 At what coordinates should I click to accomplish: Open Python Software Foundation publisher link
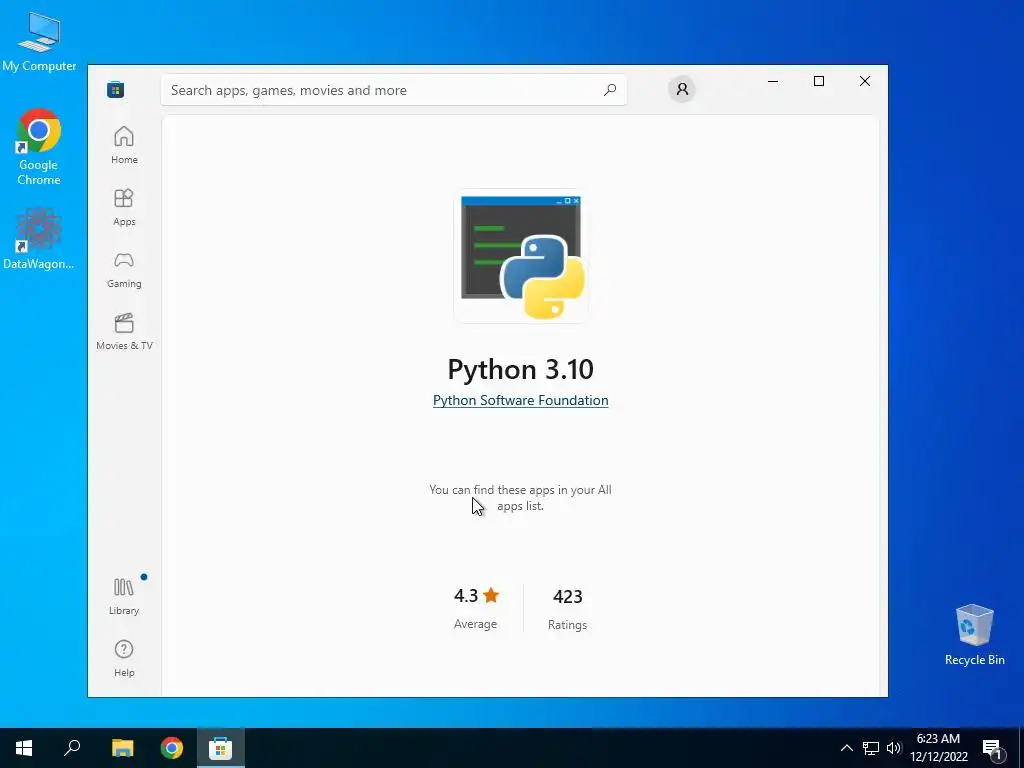(x=520, y=400)
